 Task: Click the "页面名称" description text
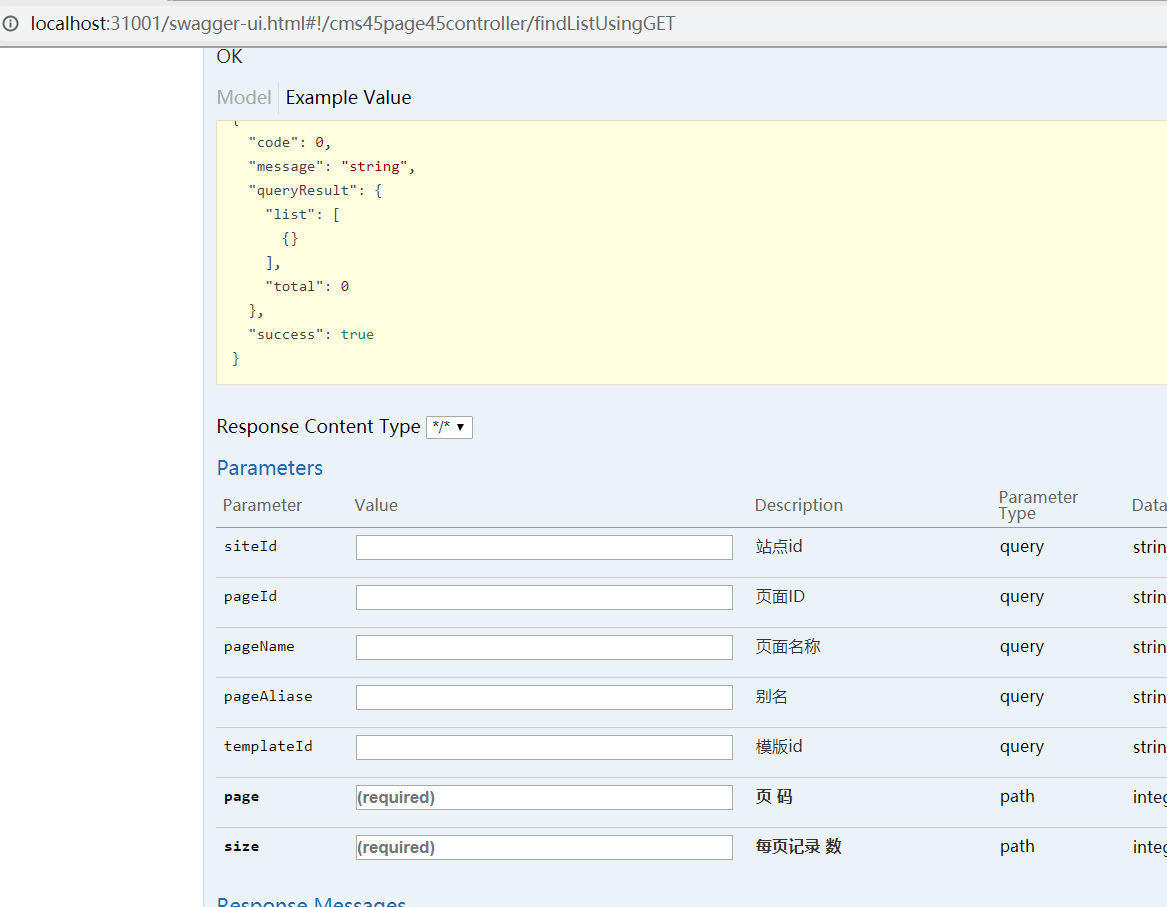[787, 647]
